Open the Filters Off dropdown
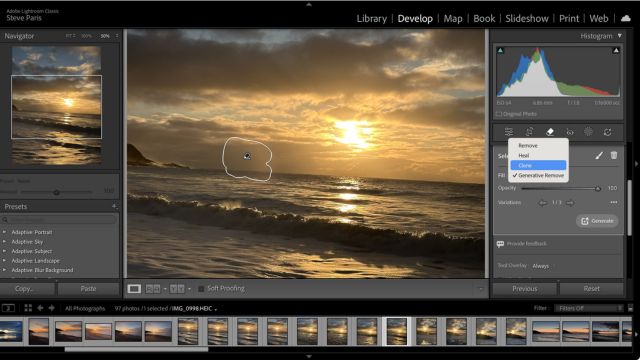The height and width of the screenshot is (360, 640). [589, 308]
